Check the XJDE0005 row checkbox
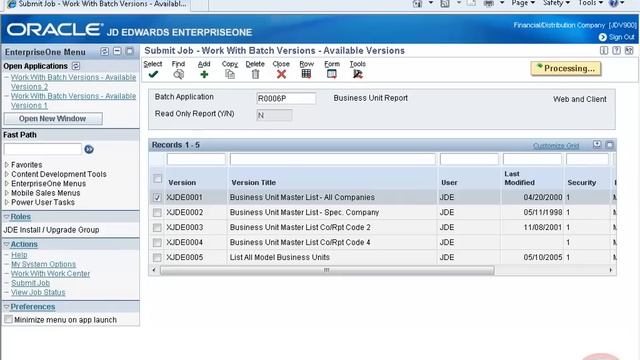 tap(157, 258)
